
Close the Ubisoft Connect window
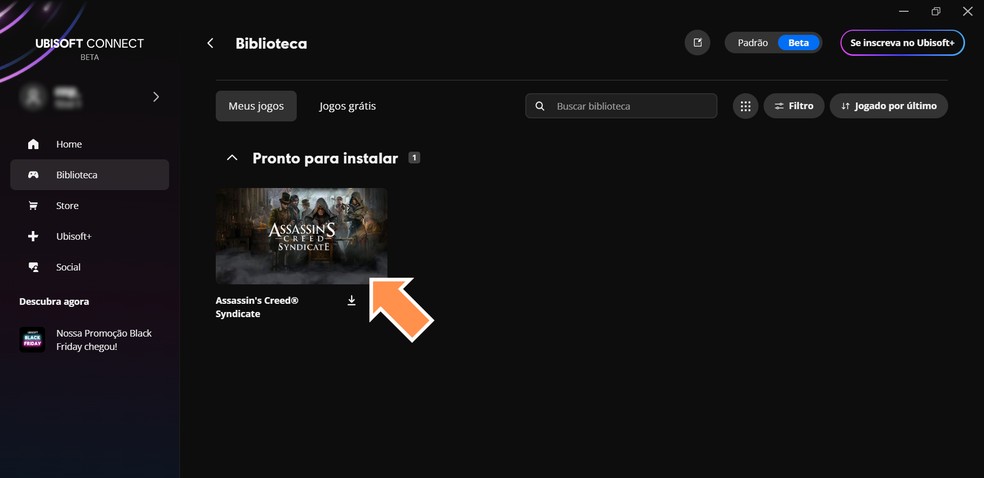[967, 11]
